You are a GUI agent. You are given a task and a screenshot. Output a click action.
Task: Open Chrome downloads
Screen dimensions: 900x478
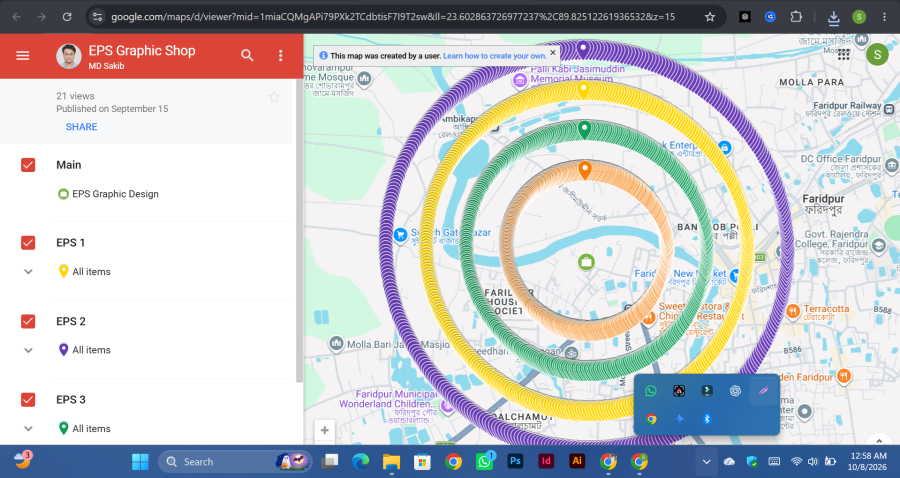coord(833,18)
